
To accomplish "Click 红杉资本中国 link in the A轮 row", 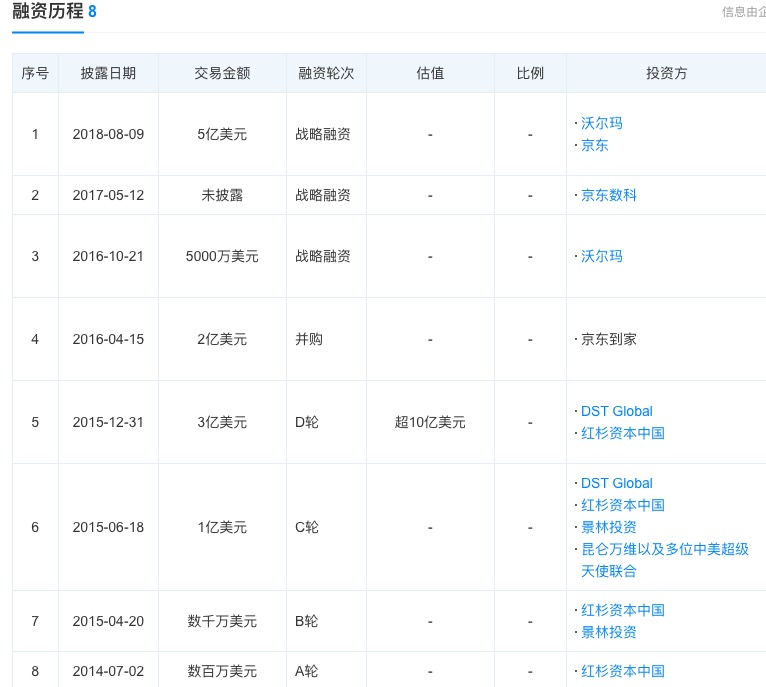I will pyautogui.click(x=622, y=671).
